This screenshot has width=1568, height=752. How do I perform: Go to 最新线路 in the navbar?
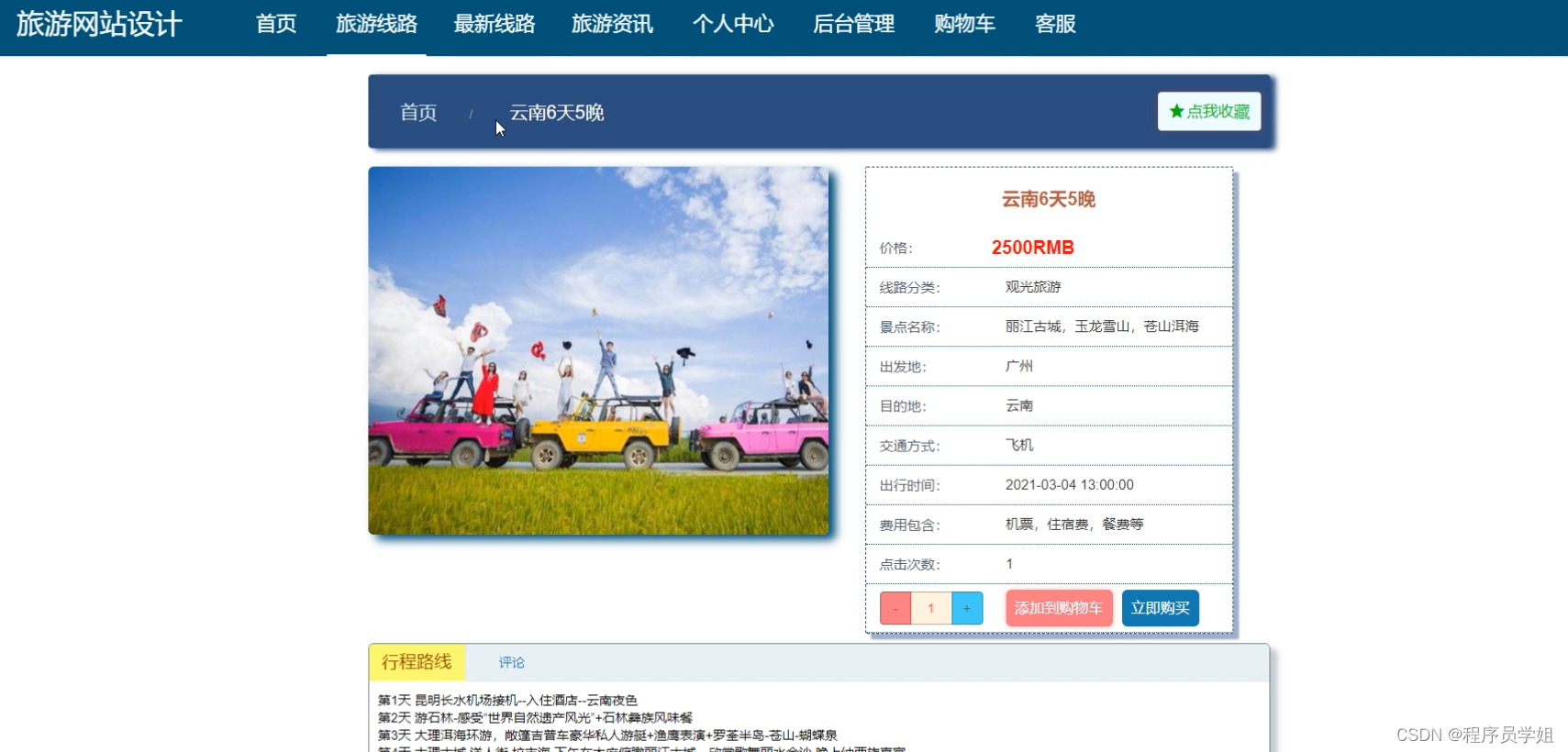point(495,24)
